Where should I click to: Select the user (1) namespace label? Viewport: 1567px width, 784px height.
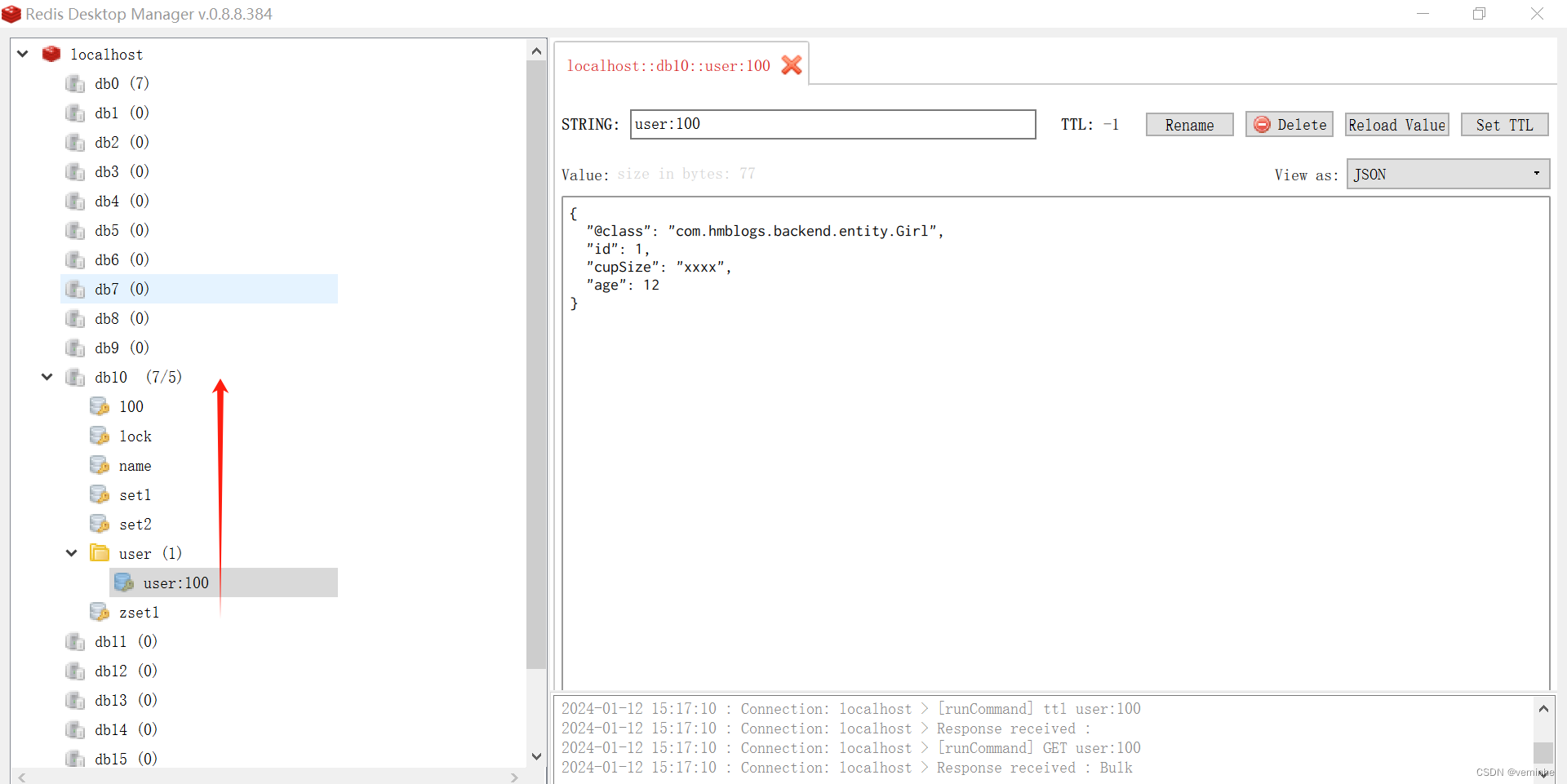tap(150, 553)
